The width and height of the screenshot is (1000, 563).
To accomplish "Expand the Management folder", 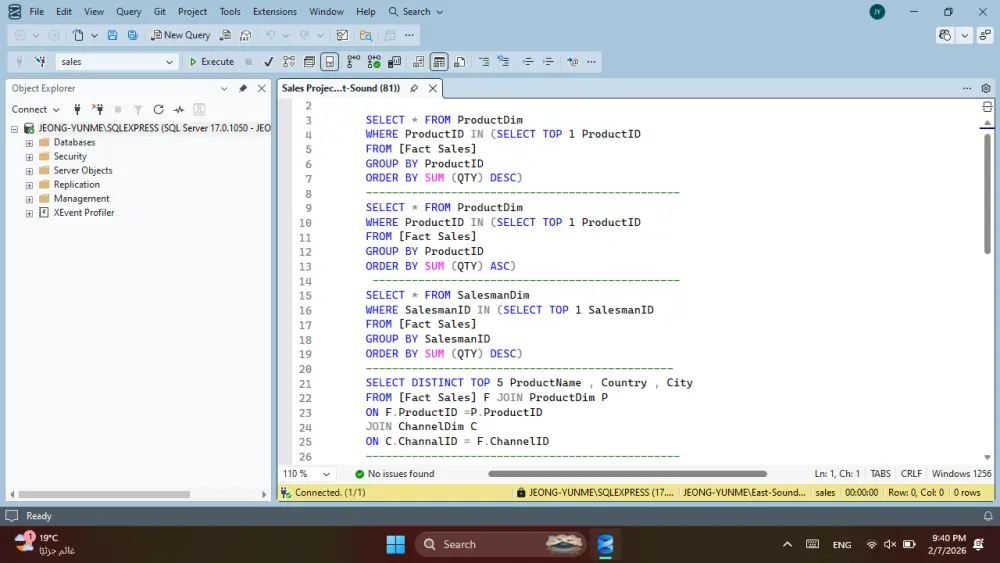I will (29, 198).
